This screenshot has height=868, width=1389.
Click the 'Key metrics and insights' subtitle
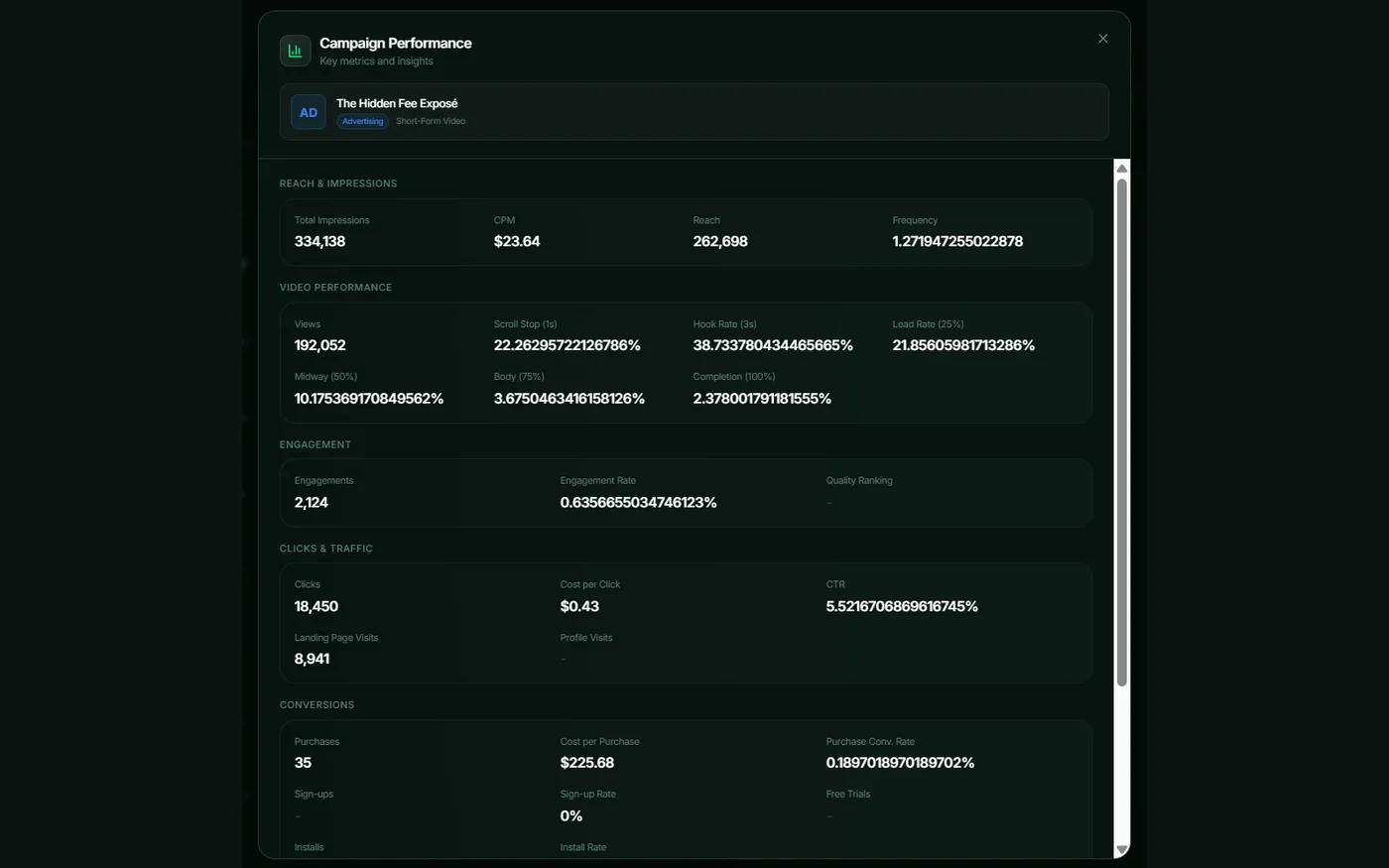[x=376, y=62]
